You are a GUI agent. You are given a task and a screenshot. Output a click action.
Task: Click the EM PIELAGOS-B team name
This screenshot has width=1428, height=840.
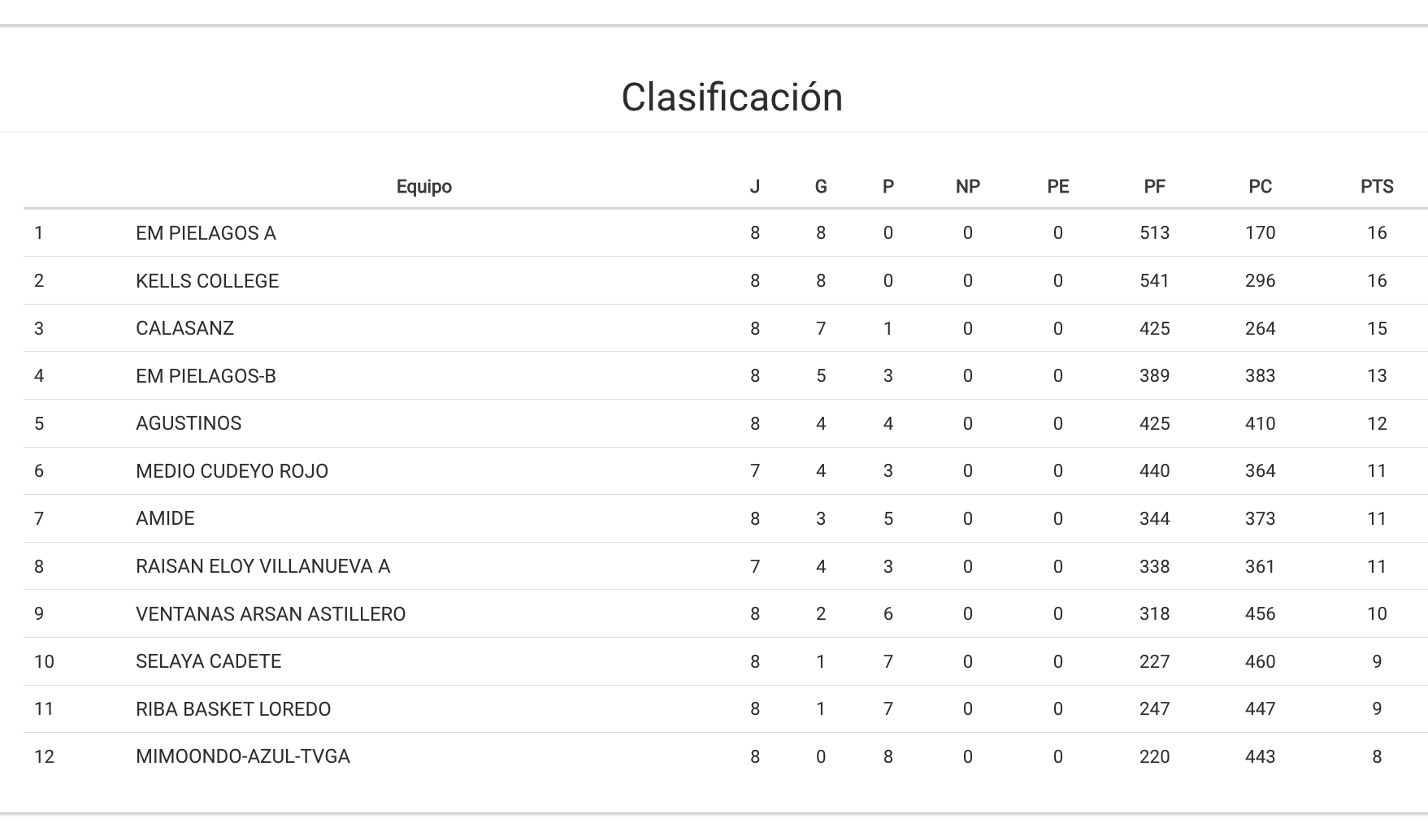tap(206, 376)
